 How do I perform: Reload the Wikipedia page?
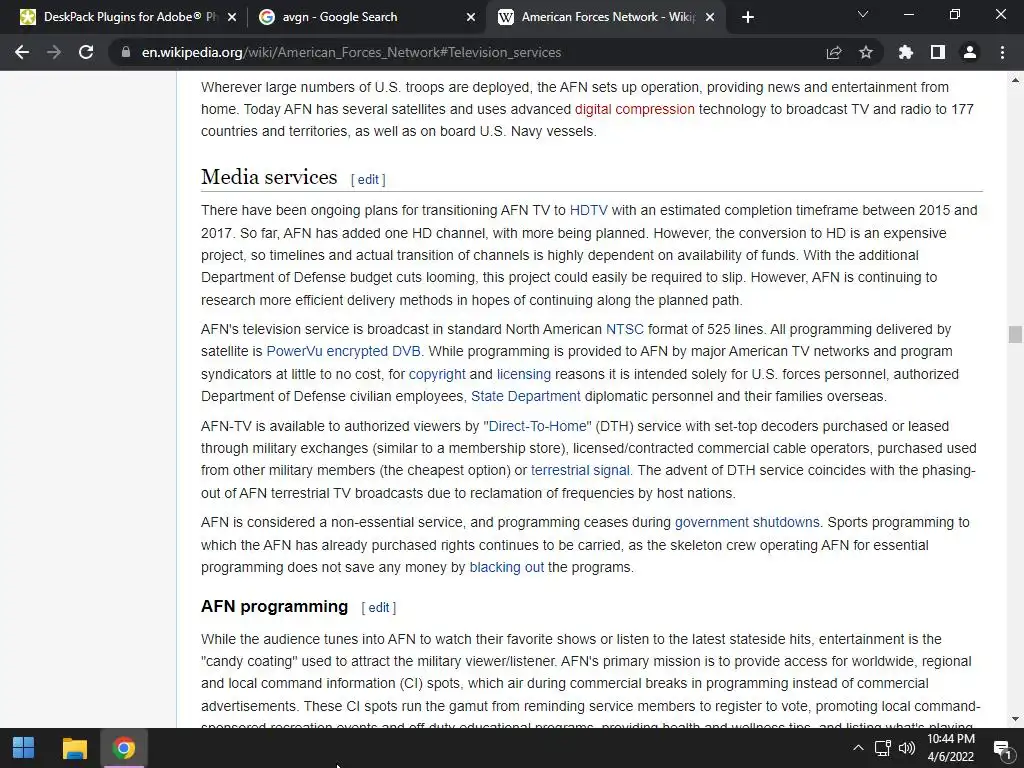[86, 52]
